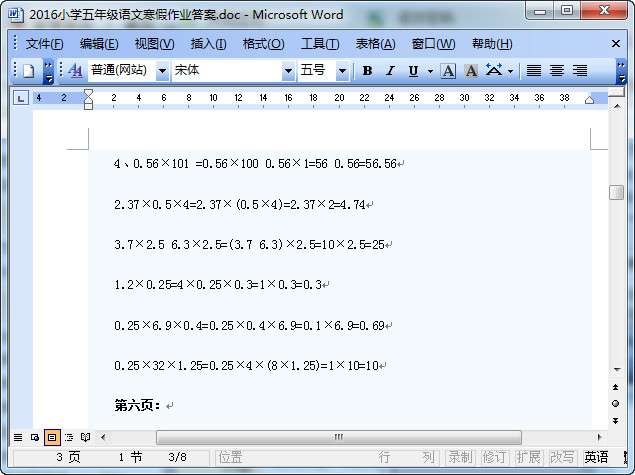Click the Select Browse Object button
The height and width of the screenshot is (475, 635).
[616, 404]
